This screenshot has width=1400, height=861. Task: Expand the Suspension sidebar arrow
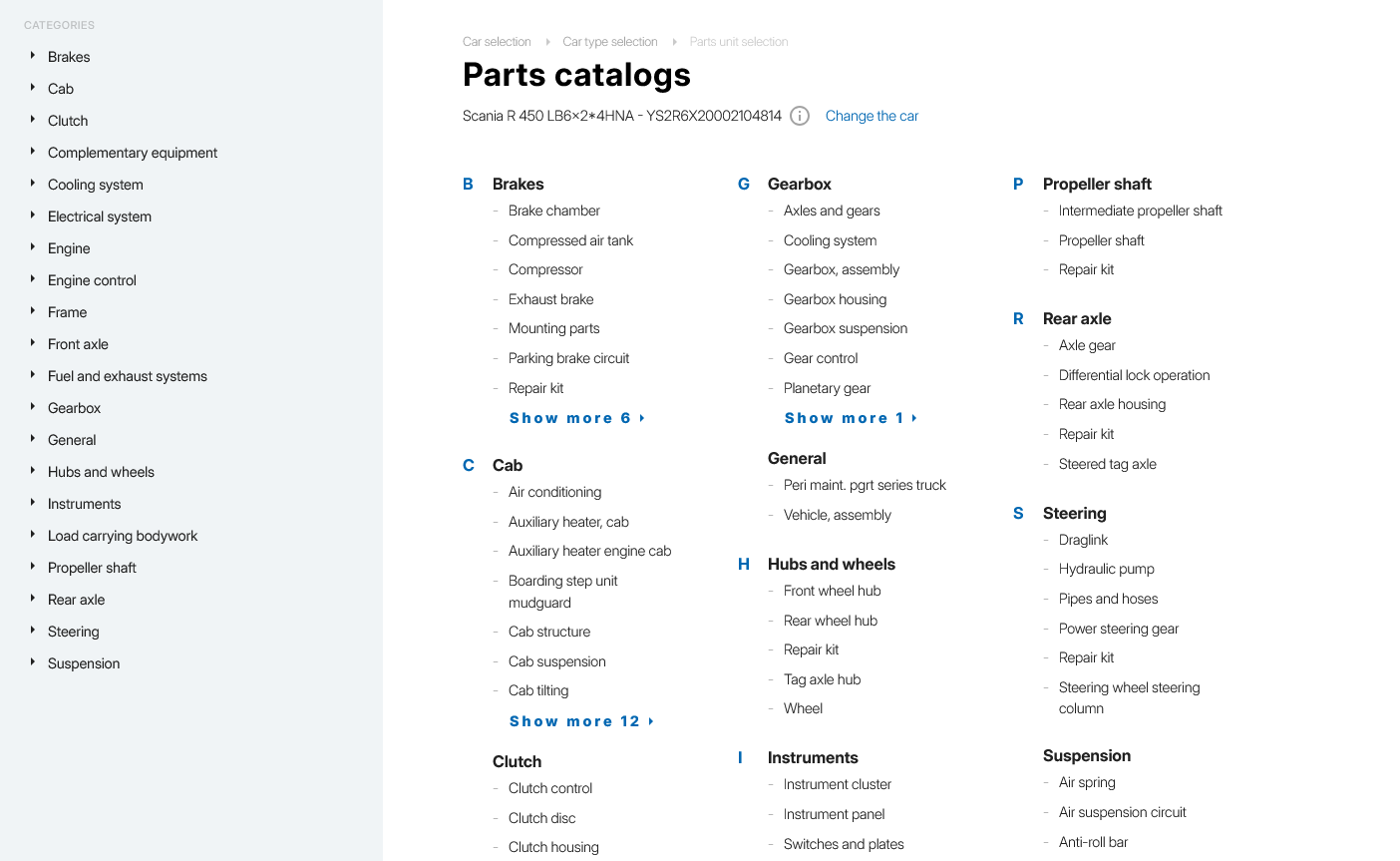click(33, 662)
